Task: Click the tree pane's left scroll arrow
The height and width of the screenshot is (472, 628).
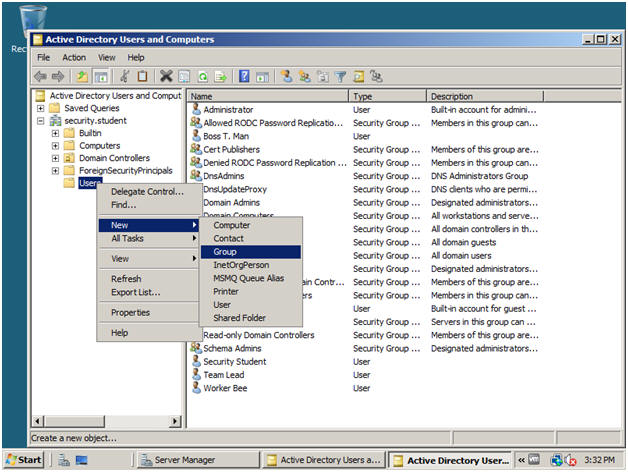Action: click(x=38, y=421)
